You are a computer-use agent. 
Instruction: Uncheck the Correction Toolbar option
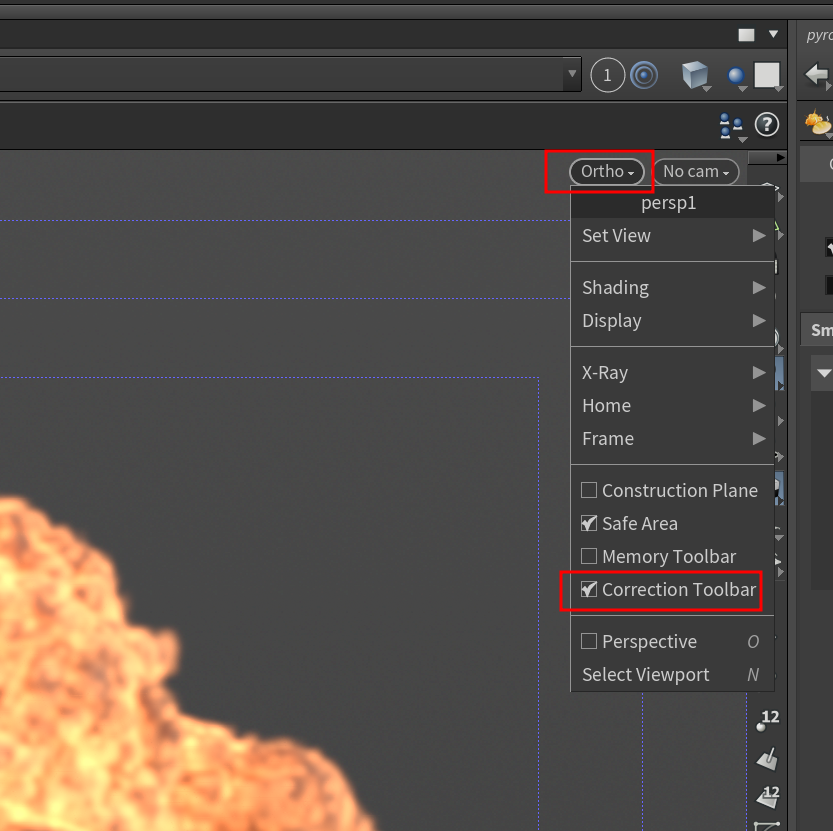[x=589, y=589]
